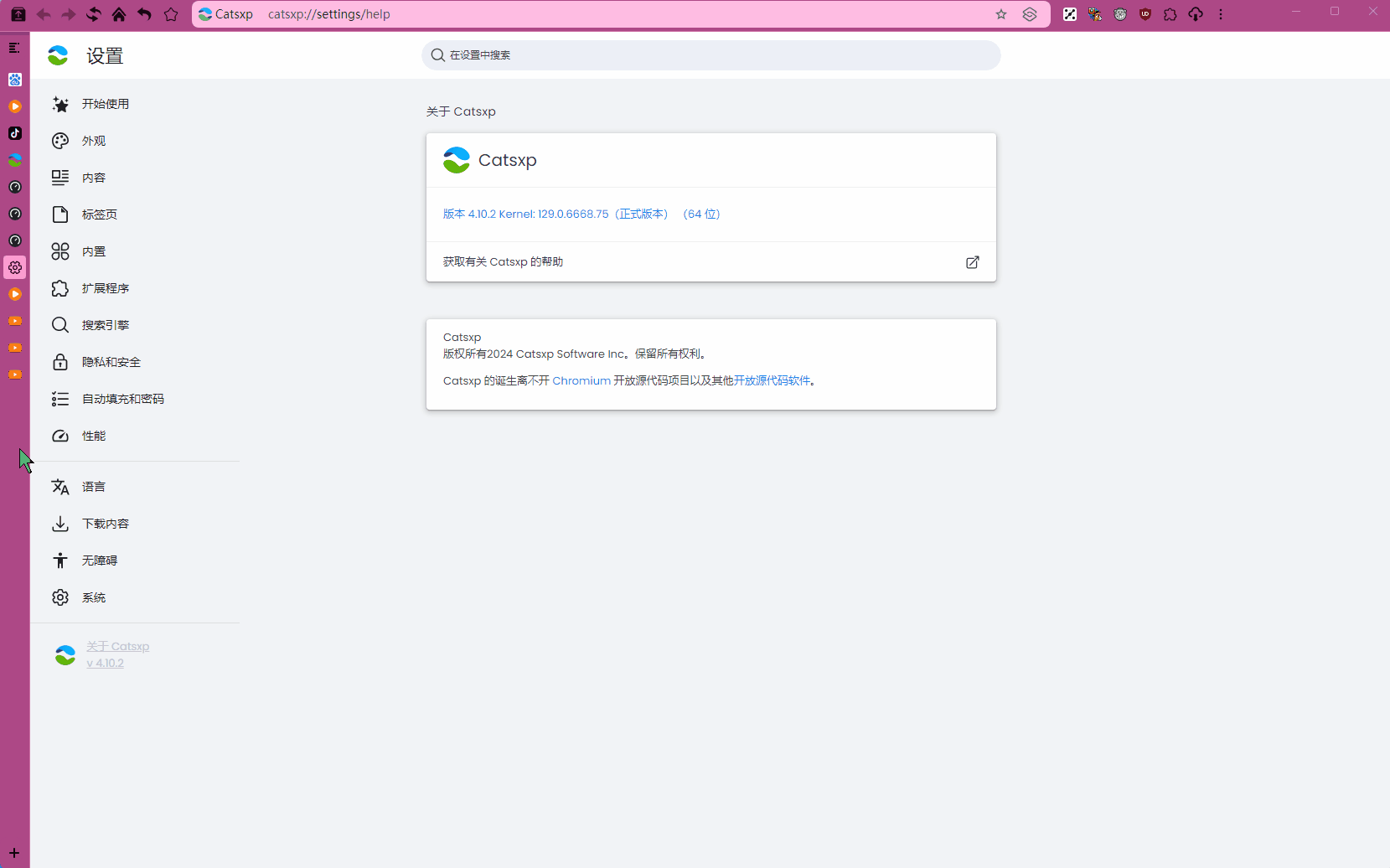Toggle the vertical tab list menu icon

coord(14,48)
